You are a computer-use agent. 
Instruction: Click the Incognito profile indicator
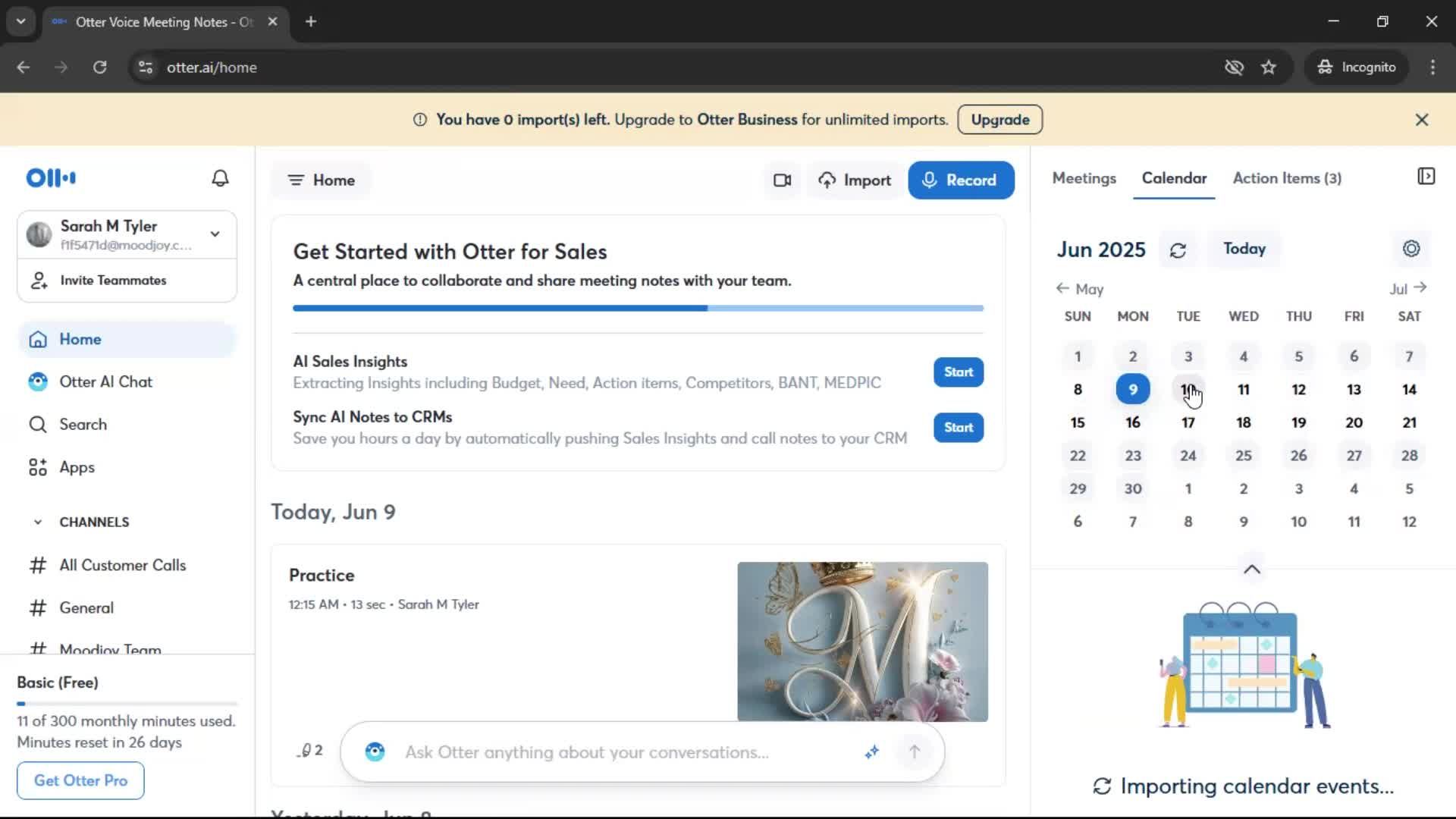pyautogui.click(x=1357, y=67)
